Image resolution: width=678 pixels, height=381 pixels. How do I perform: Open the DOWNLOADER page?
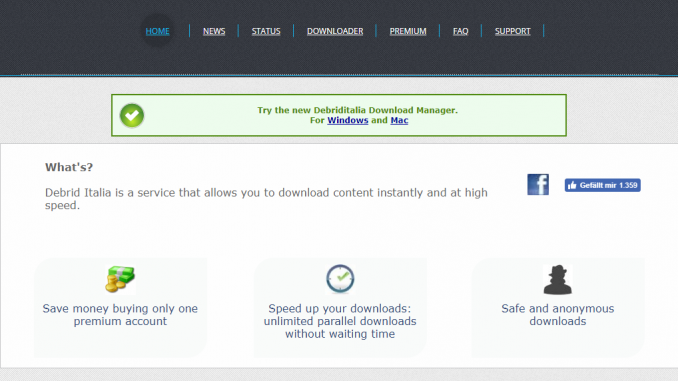click(335, 31)
